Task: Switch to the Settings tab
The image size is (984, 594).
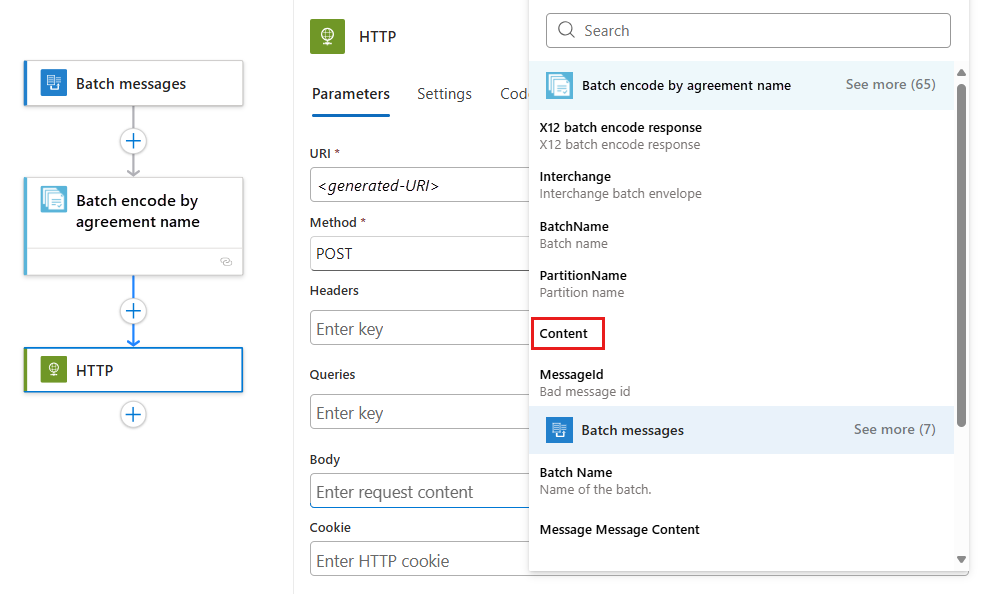Action: (444, 94)
